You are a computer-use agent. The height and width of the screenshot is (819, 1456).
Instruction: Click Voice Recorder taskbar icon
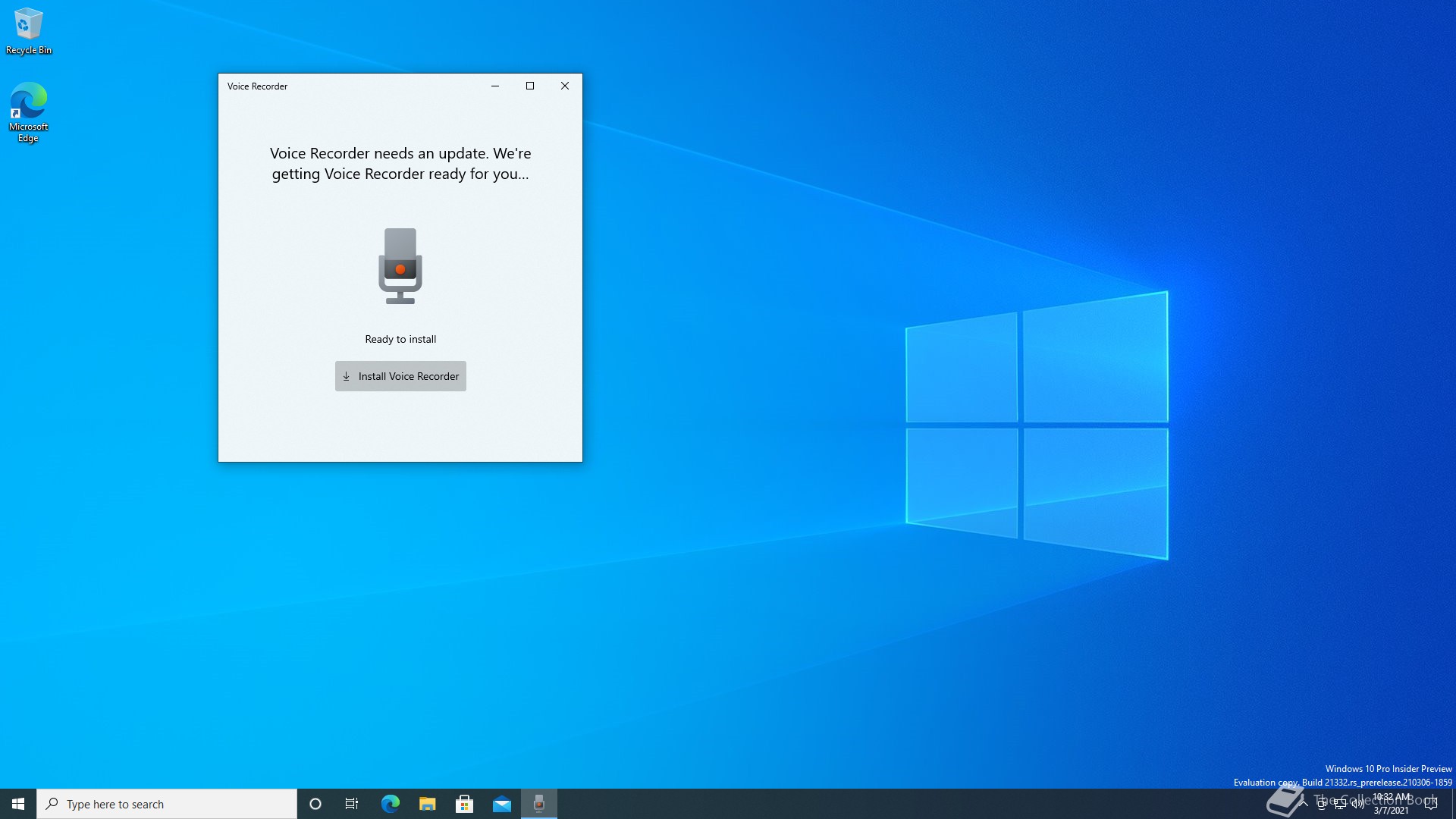539,804
